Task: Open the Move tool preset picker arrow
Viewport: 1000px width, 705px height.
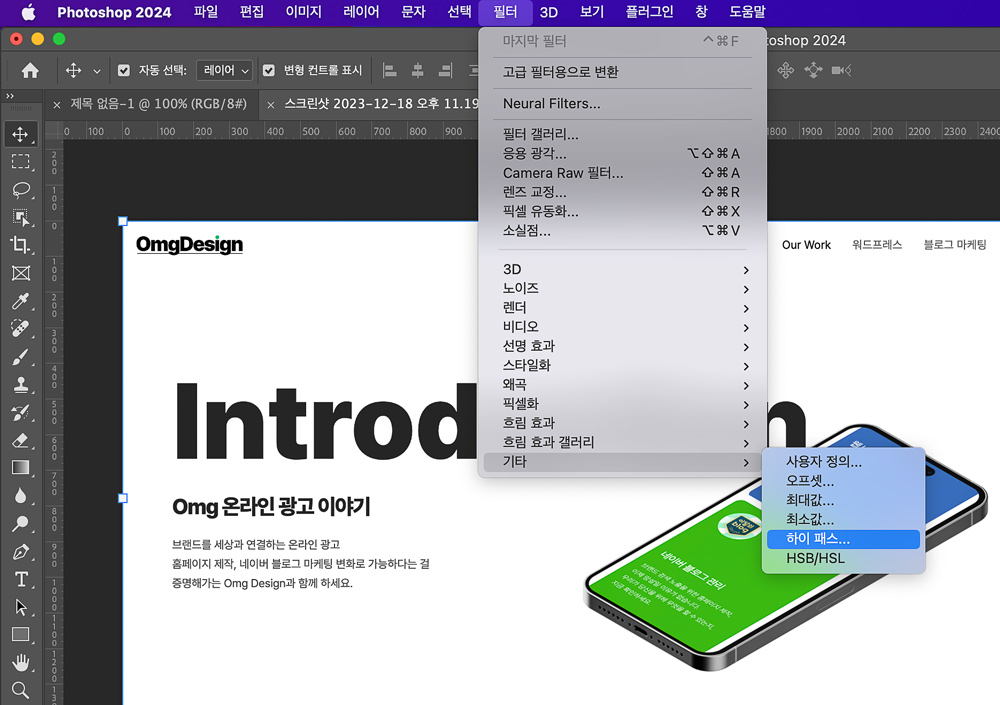Action: [x=97, y=71]
